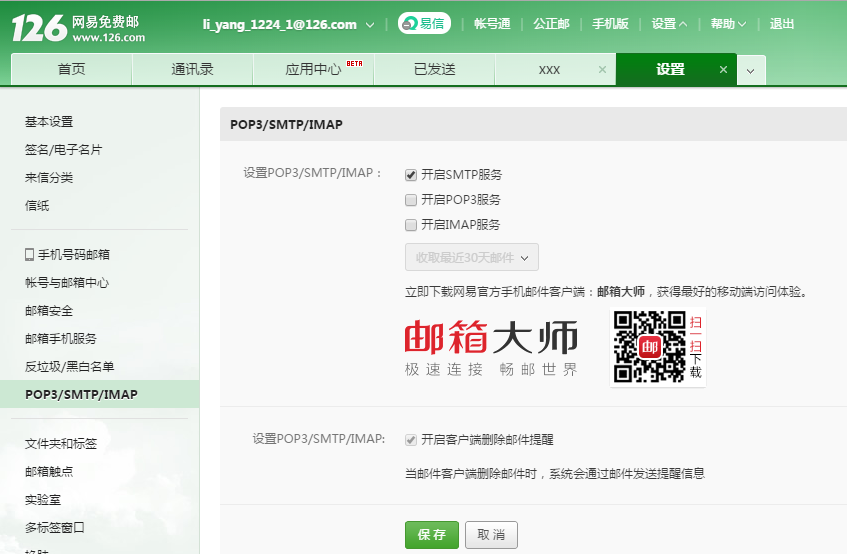The width and height of the screenshot is (847, 554).
Task: Click the phone icon beside 手机号码邮箱
Action: tap(29, 255)
